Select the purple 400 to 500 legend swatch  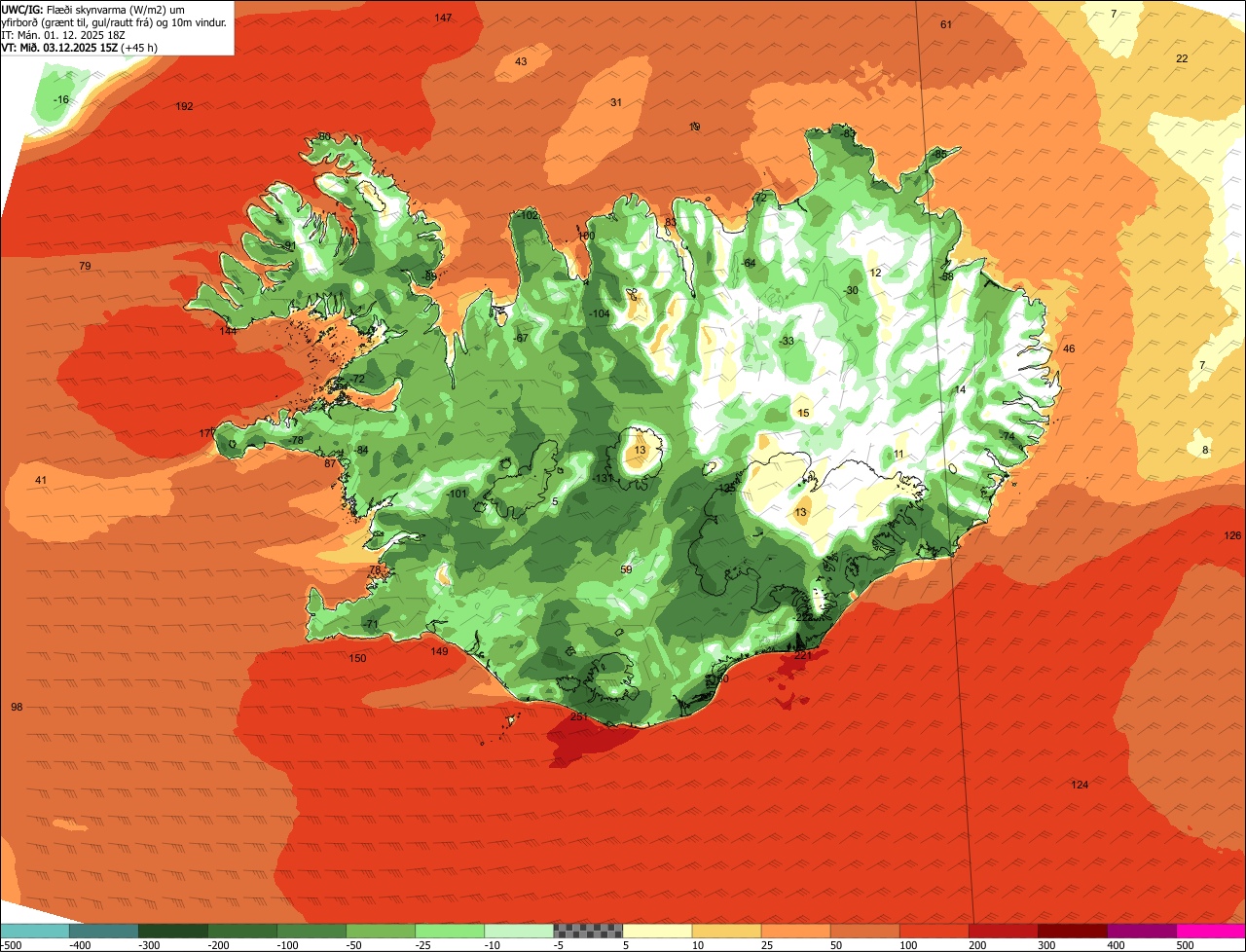point(1141,931)
